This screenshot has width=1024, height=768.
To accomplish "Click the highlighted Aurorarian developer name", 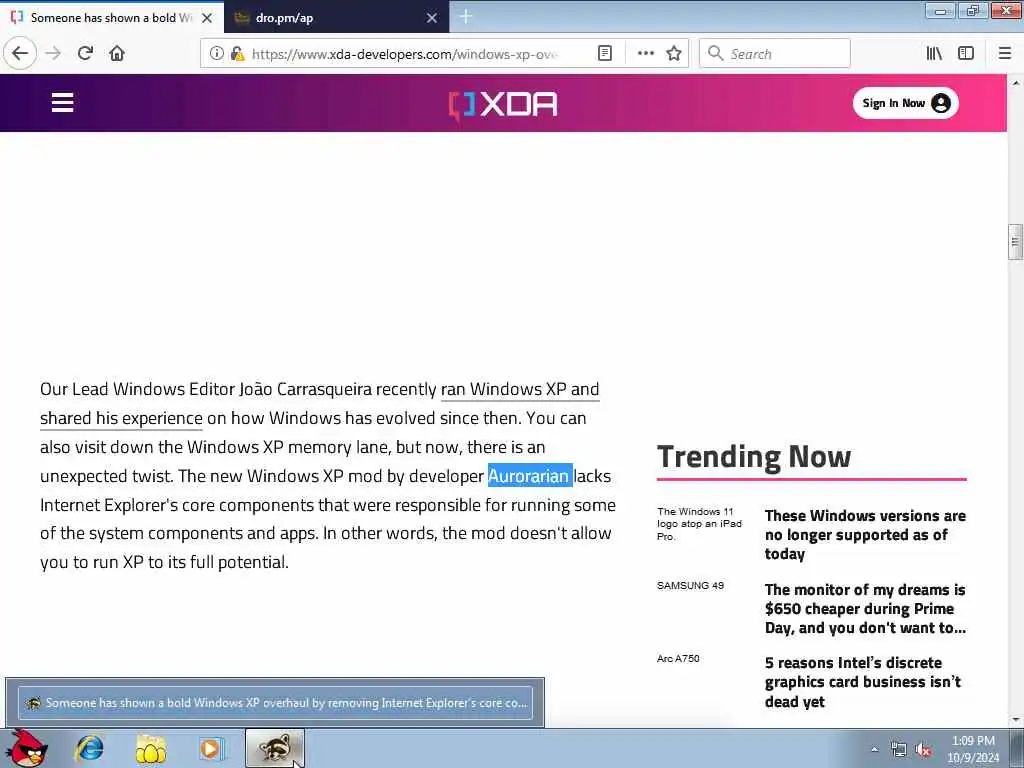I will pos(530,476).
